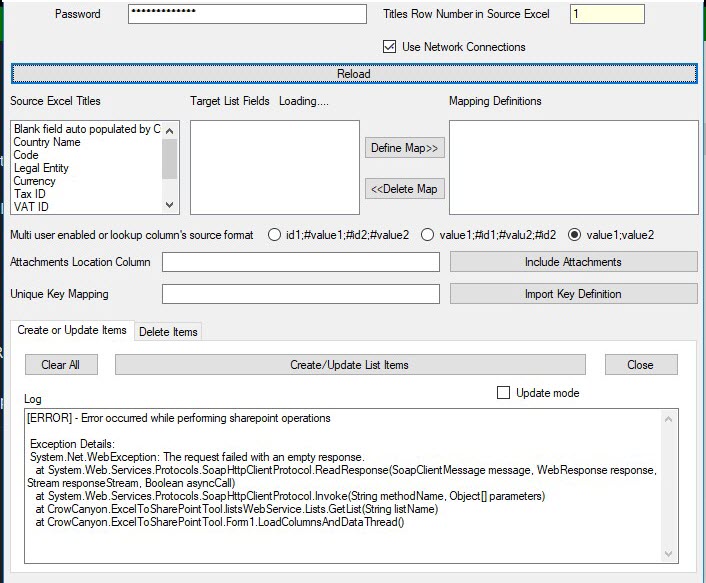
Task: Choose value1;value2 radio option
Action: click(575, 235)
